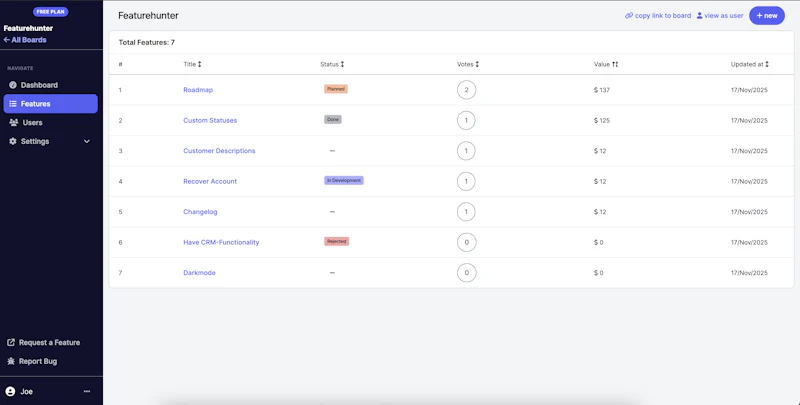Screen dimensions: 800x405
Task: Click the Report Bug insect icon
Action: pyautogui.click(x=11, y=361)
